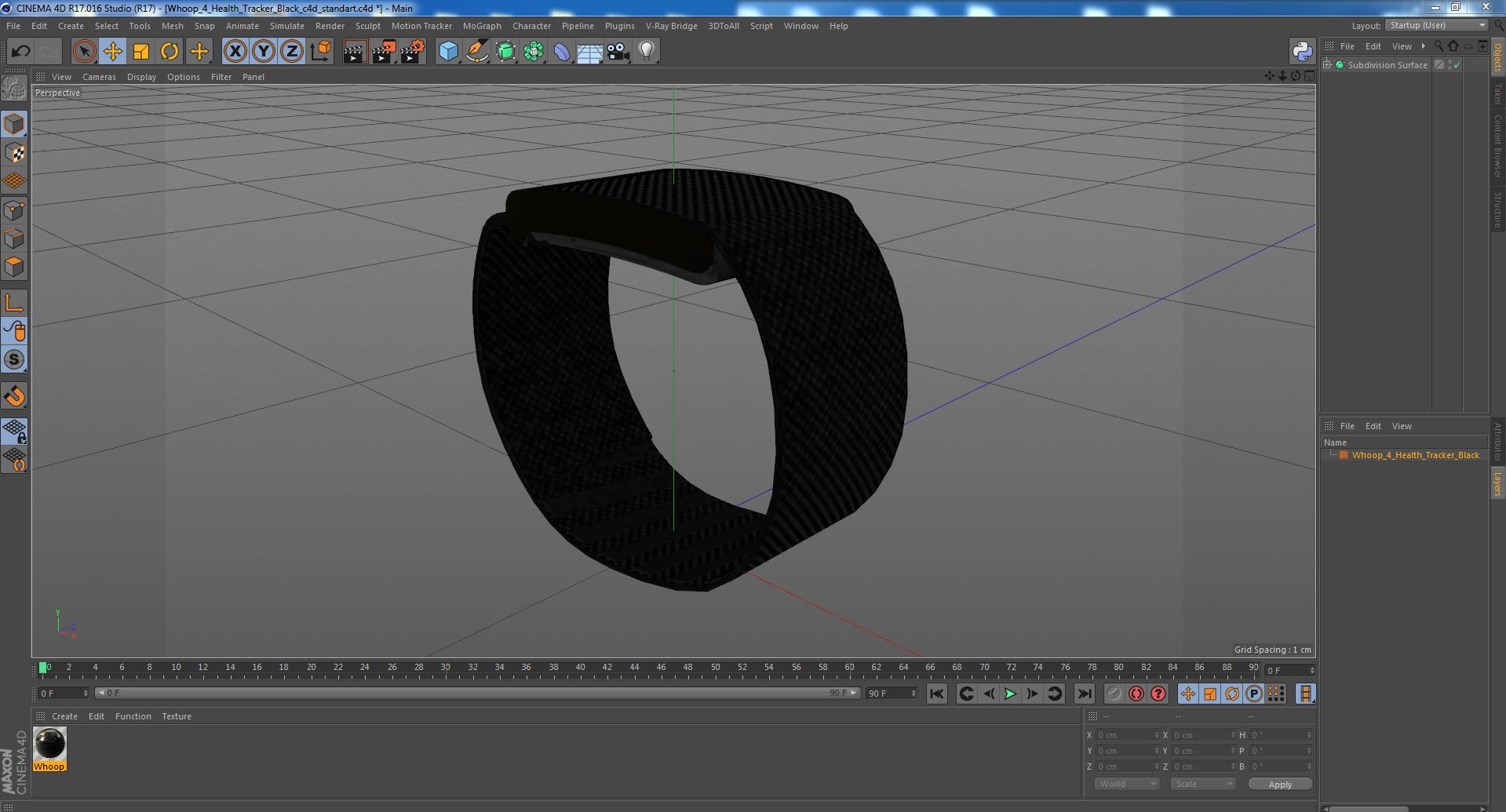The image size is (1506, 812).
Task: Enable Polygons mode
Action: tap(14, 267)
